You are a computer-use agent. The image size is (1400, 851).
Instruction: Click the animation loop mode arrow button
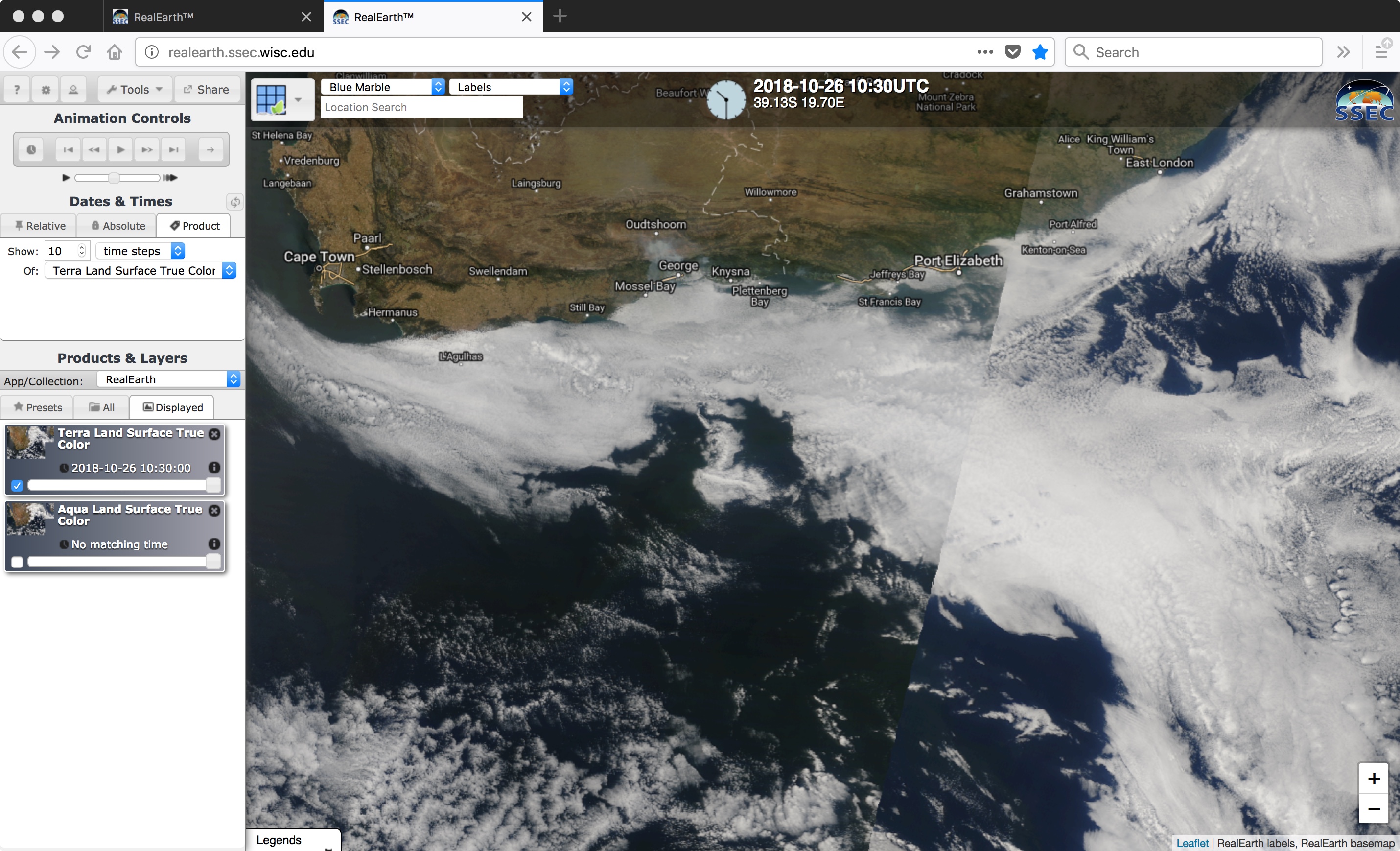click(210, 149)
